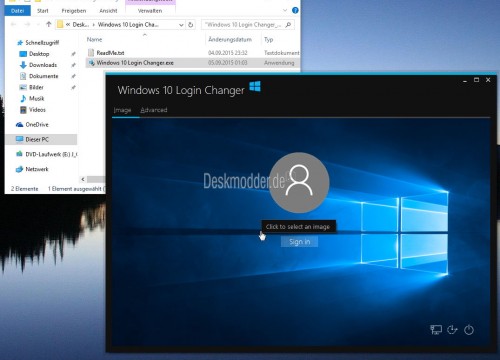Open the recent locations dropdown arrow

point(38,25)
